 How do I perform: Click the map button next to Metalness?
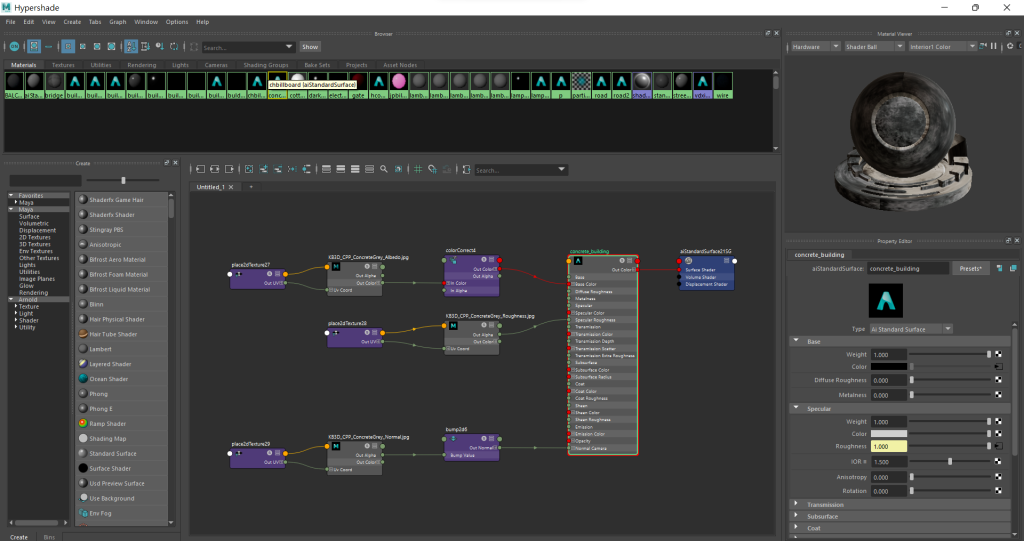coord(998,395)
